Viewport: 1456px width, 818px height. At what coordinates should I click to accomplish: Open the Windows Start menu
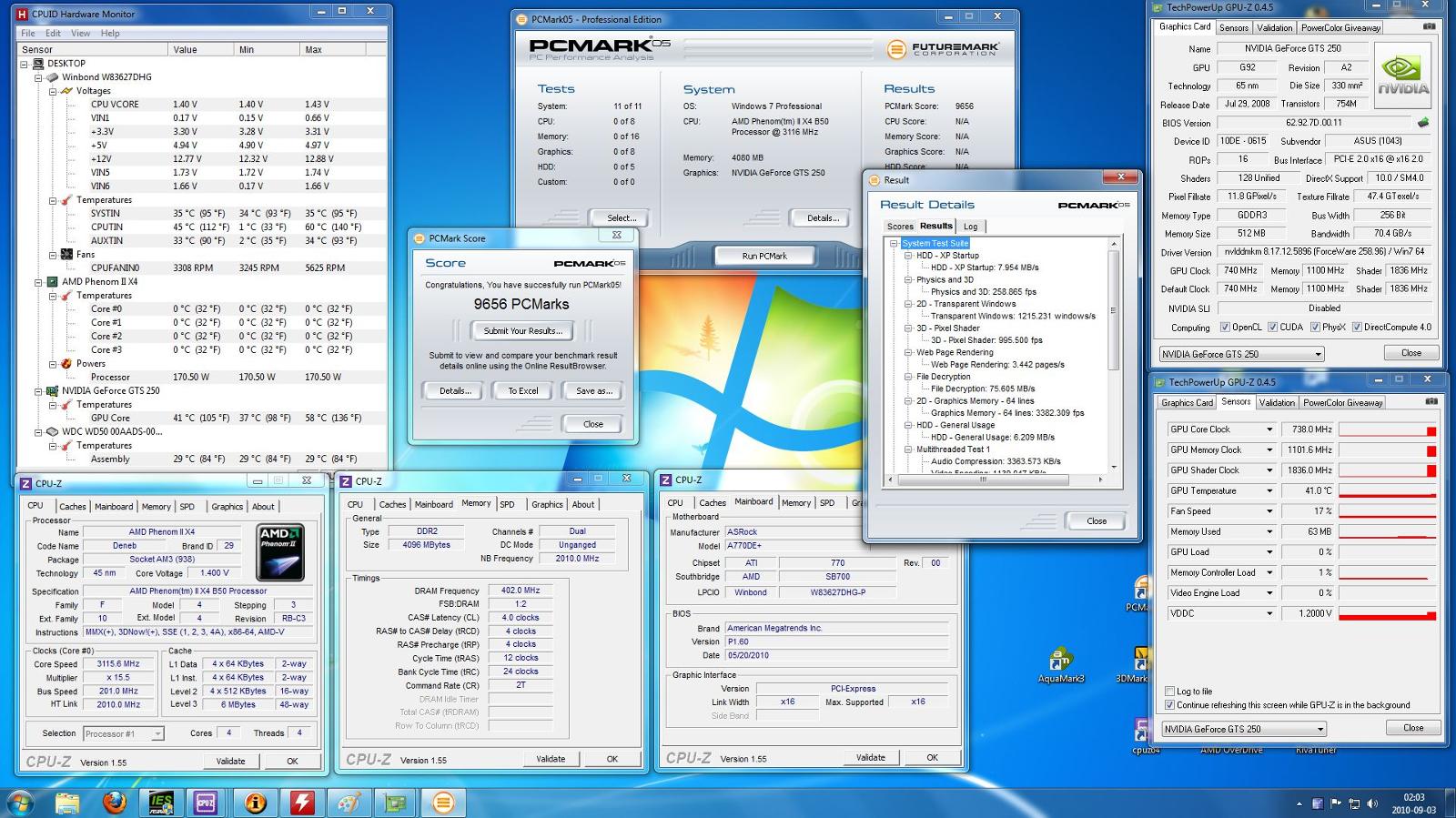coord(20,803)
